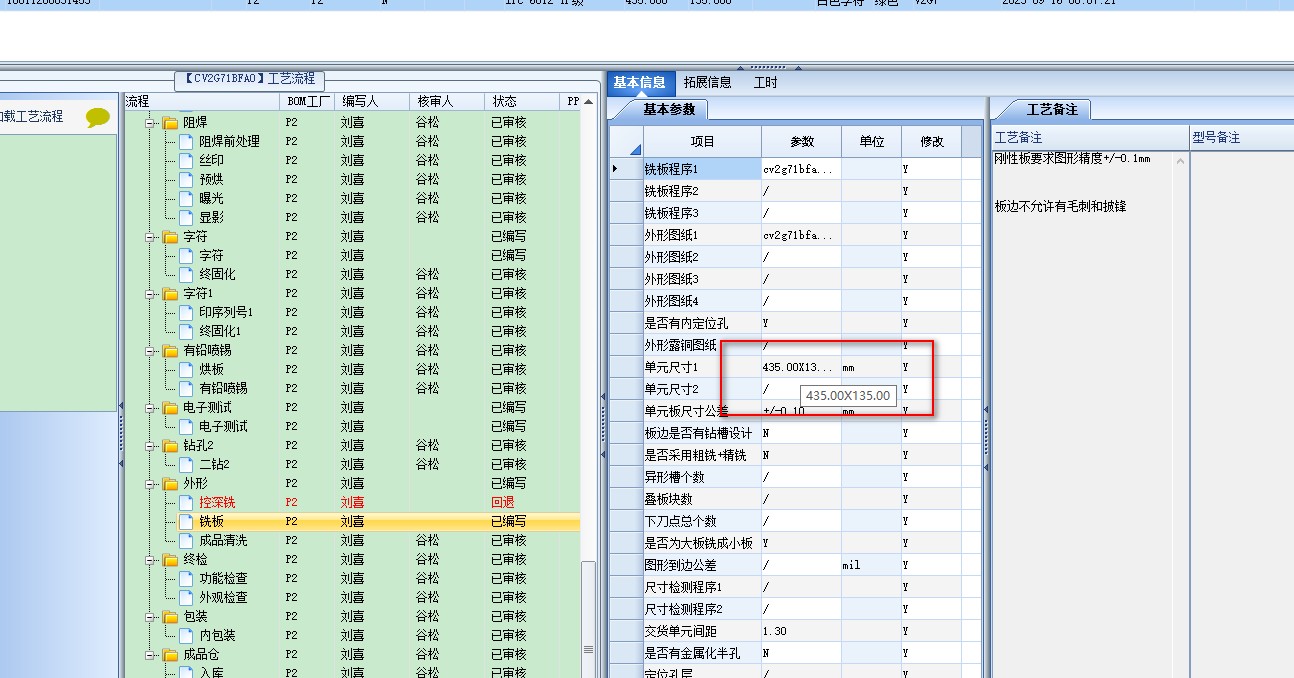The height and width of the screenshot is (678, 1294).
Task: Click the 编写人 column header
Action: click(x=373, y=102)
